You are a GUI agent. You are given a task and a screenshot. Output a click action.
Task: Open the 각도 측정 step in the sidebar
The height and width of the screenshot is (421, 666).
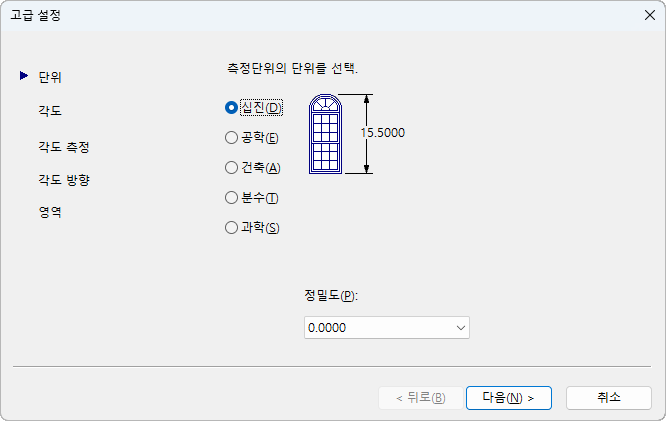64,147
